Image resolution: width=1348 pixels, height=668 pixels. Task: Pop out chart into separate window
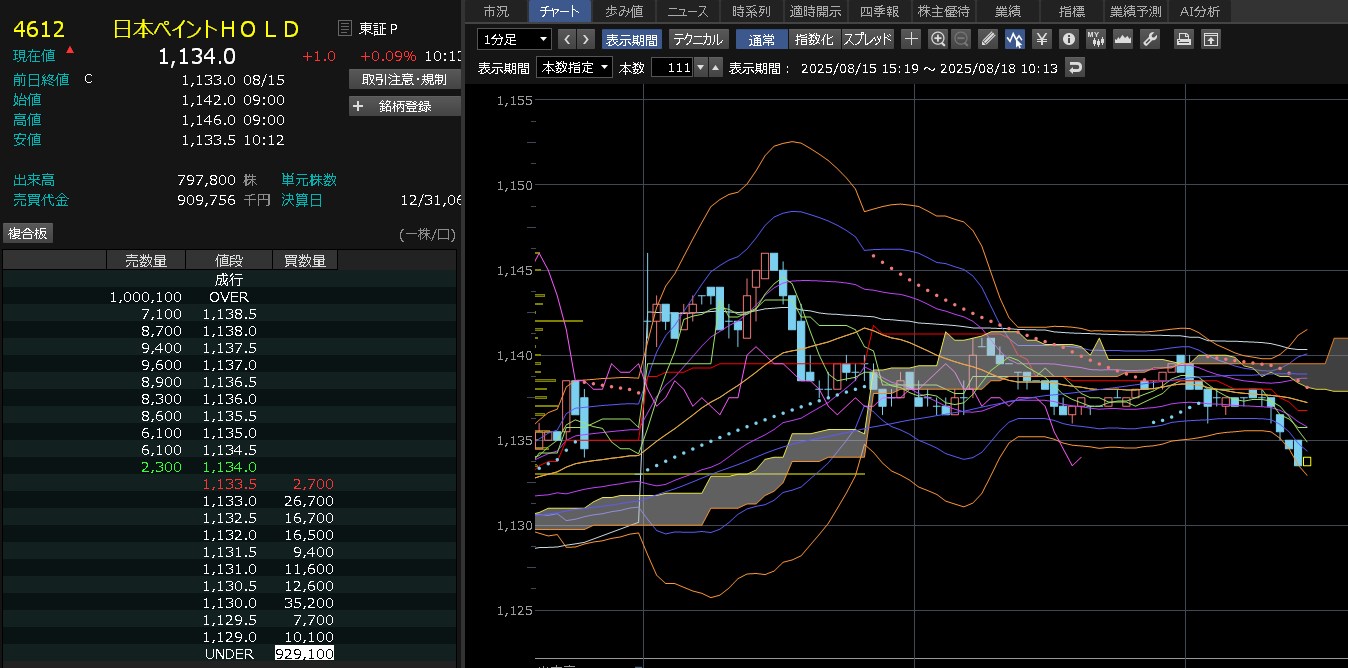(1210, 39)
